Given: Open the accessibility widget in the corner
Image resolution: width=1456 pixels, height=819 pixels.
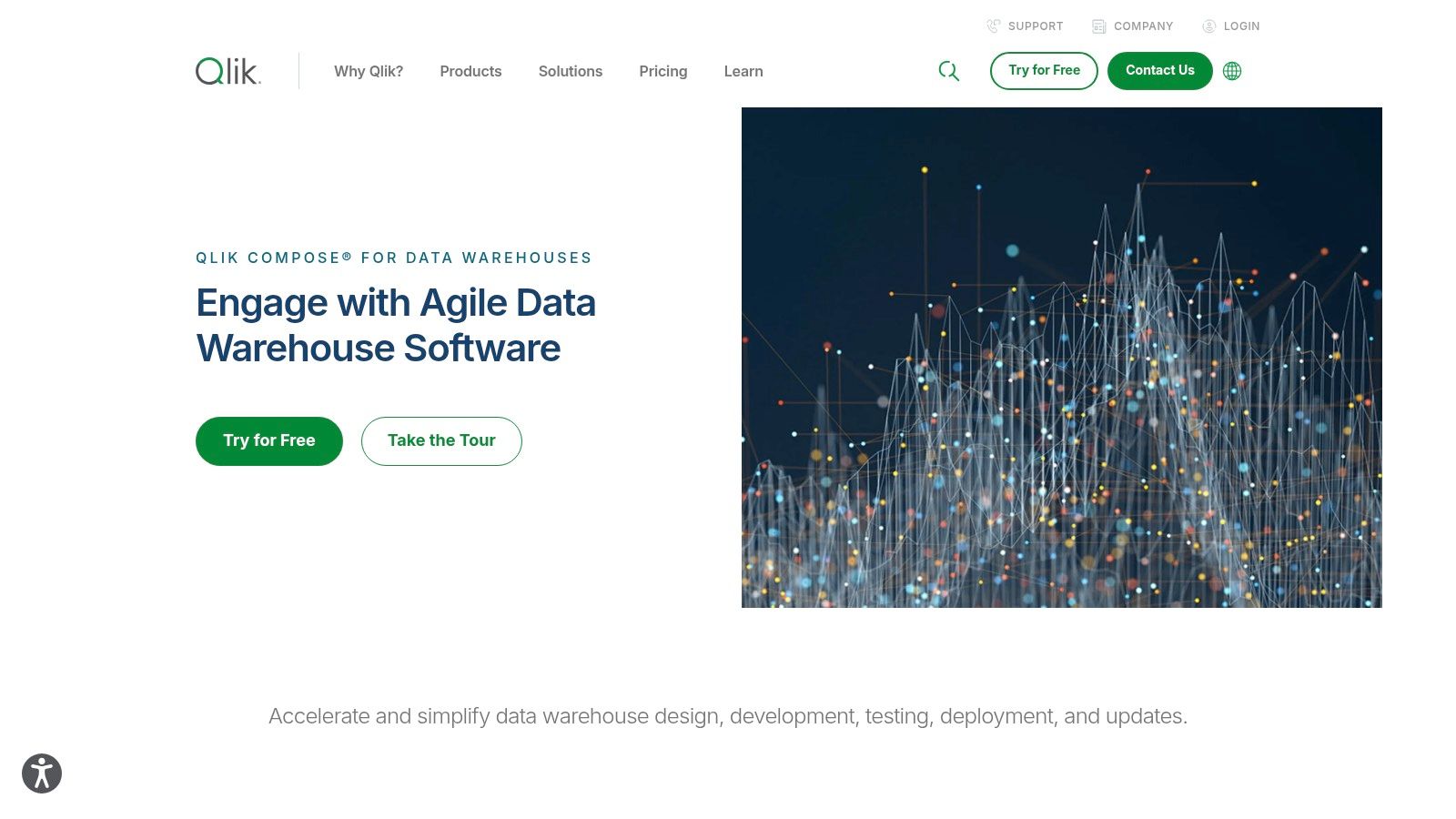Looking at the screenshot, I should coord(41,773).
